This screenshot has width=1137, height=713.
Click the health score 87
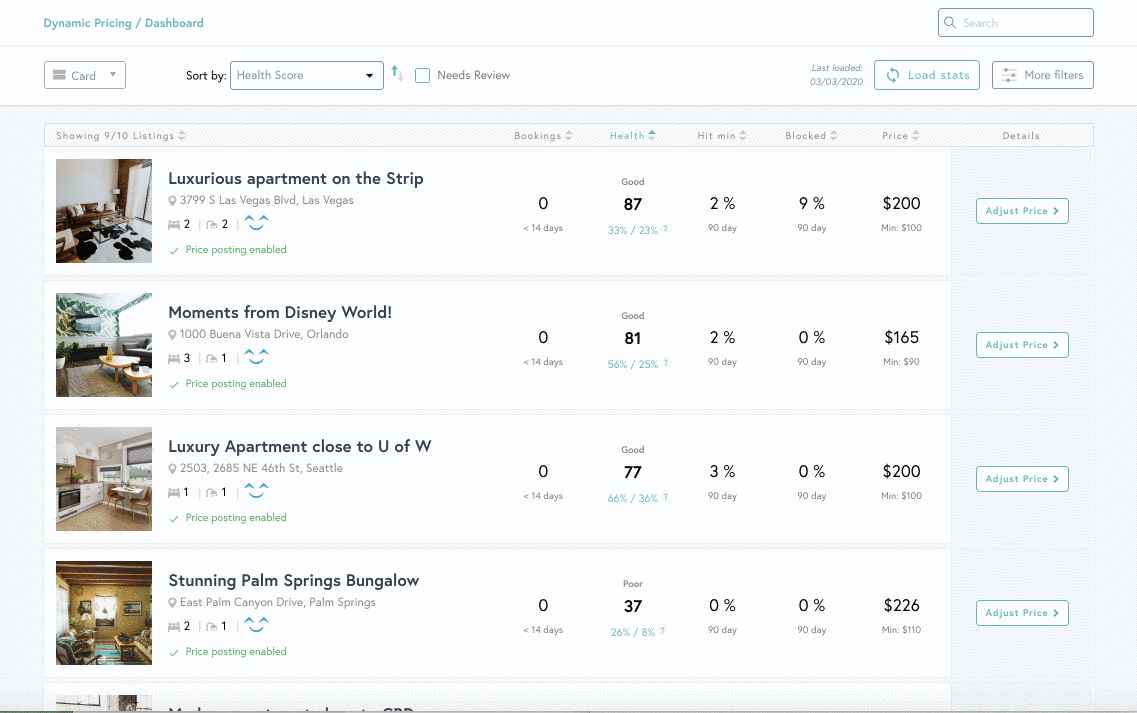(x=632, y=205)
